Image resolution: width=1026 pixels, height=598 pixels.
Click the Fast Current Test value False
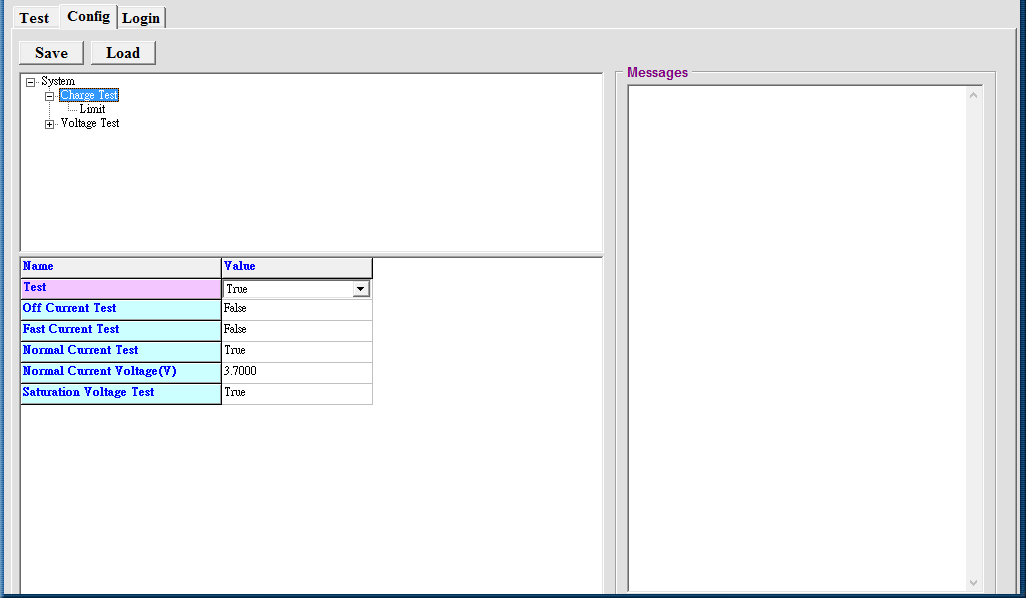click(297, 330)
